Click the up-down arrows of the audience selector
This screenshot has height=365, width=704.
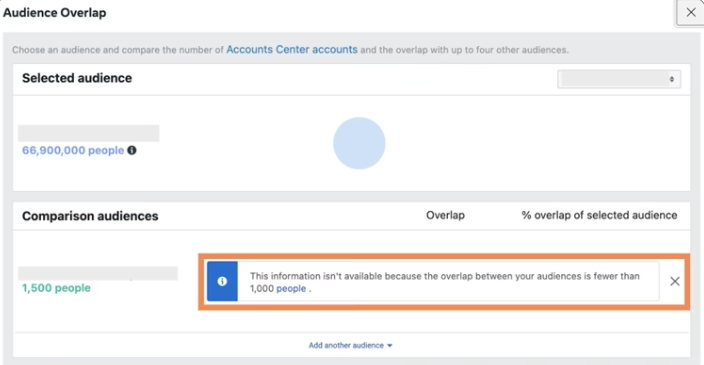point(672,79)
